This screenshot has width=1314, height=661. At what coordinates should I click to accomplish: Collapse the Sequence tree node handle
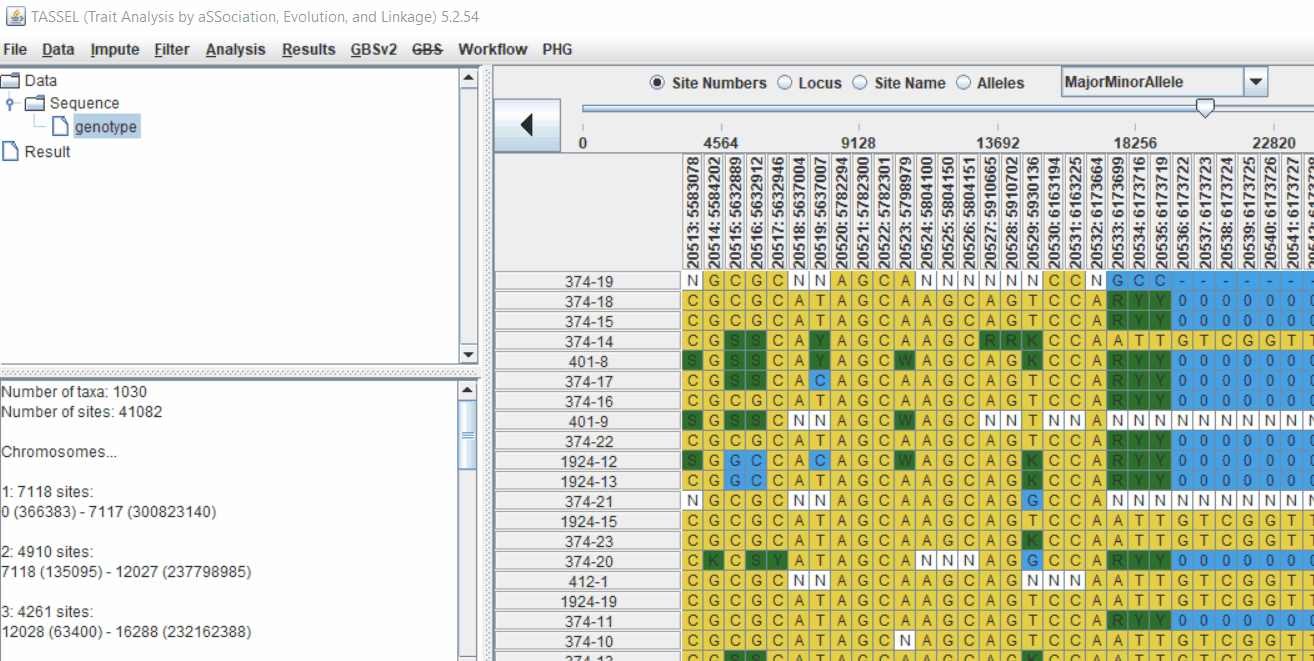click(10, 103)
